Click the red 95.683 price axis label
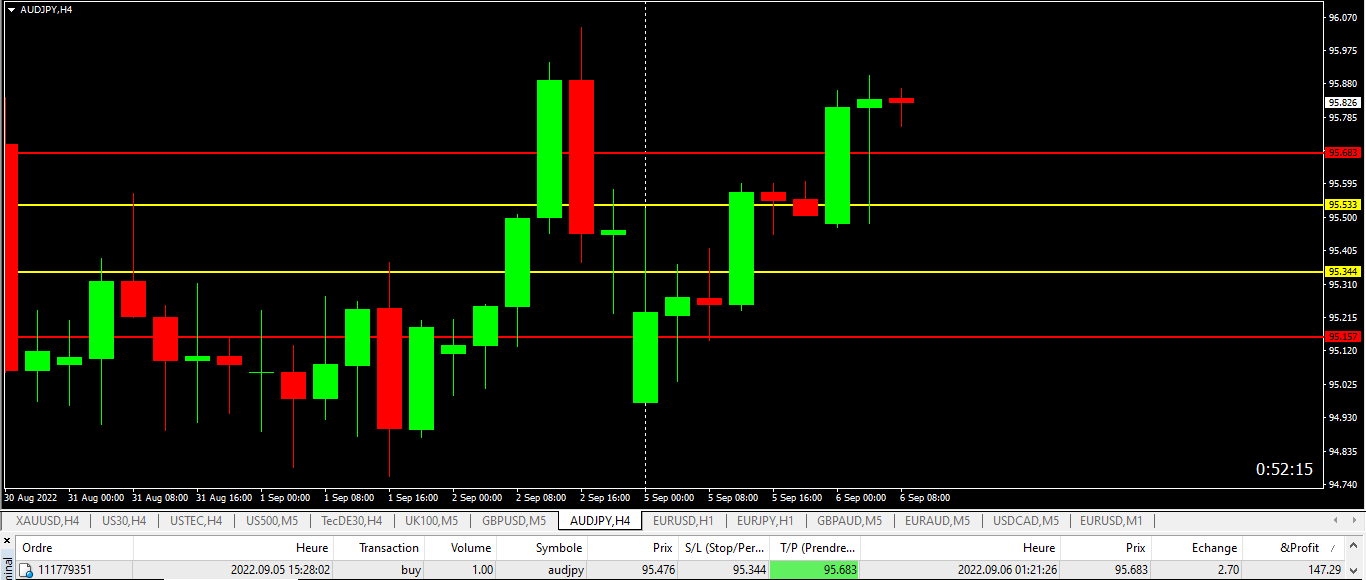1366x580 pixels. pyautogui.click(x=1343, y=153)
